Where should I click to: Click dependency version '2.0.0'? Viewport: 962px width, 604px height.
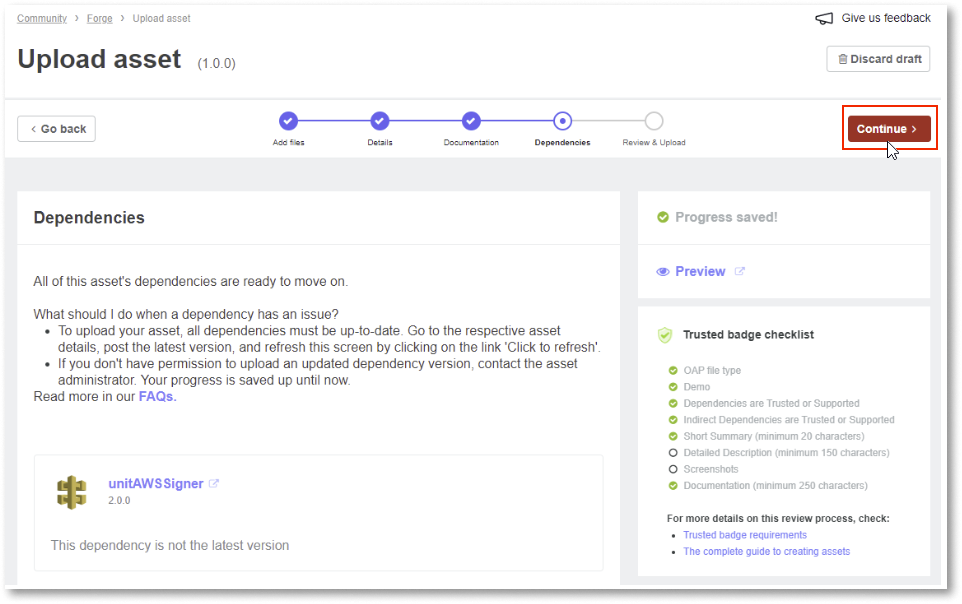tap(119, 500)
